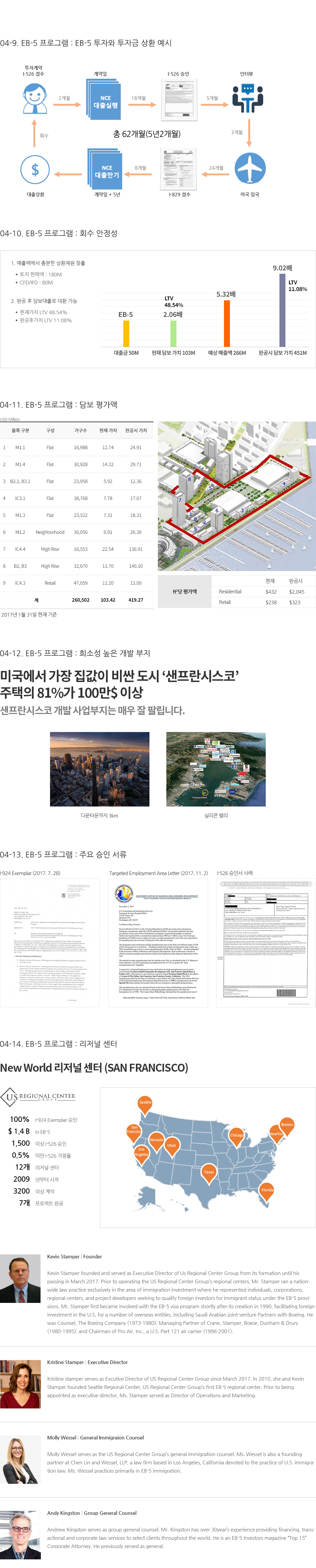Screen dimensions: 316x1568
Task: Click the 04-14 리저널 센터 heading
Action: (x=58, y=1044)
